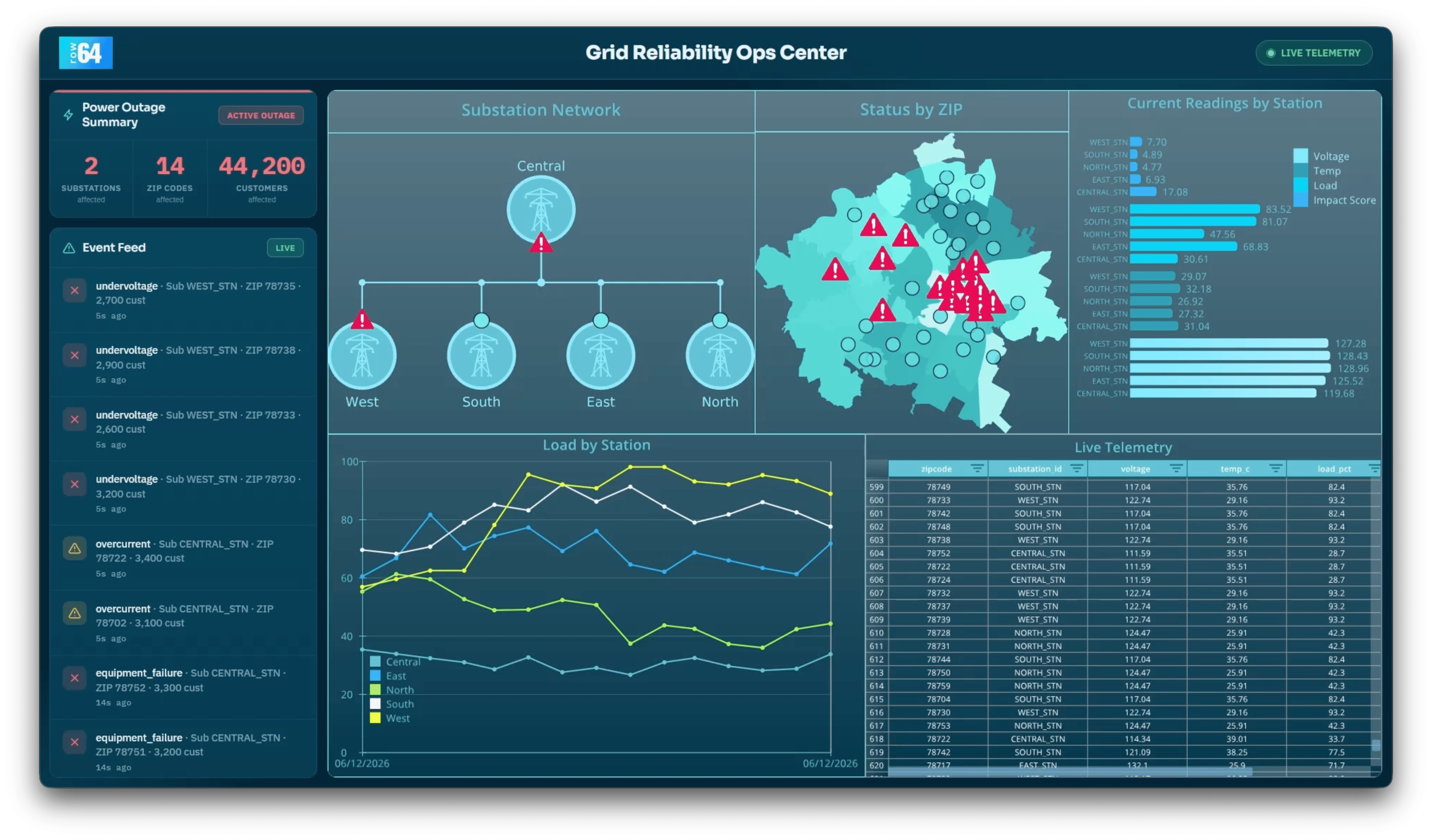Click the West legend swatch in load chart
1432x840 pixels.
(375, 718)
